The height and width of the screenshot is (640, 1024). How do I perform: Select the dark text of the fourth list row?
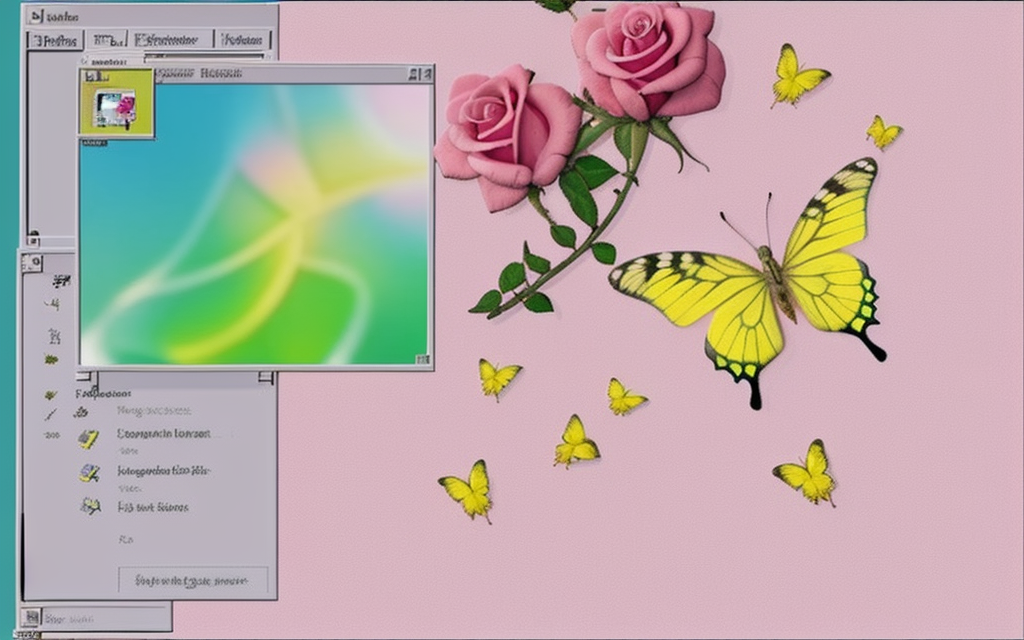point(153,507)
